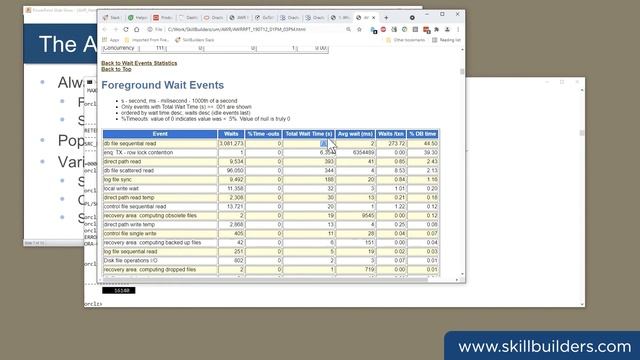
Task: Select the log file sync event cell
Action: (160, 180)
